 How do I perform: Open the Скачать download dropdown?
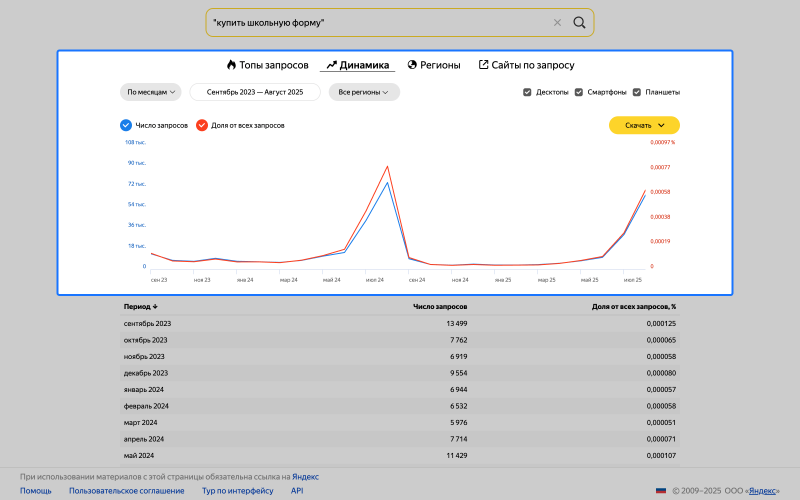644,125
